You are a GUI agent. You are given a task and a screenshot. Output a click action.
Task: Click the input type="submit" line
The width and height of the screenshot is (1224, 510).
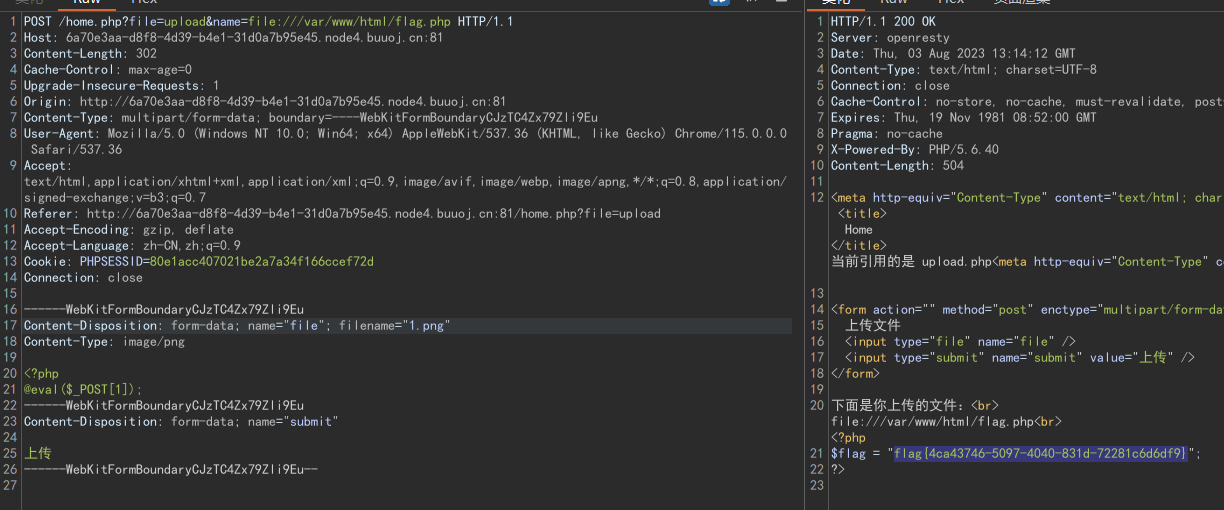click(1020, 357)
